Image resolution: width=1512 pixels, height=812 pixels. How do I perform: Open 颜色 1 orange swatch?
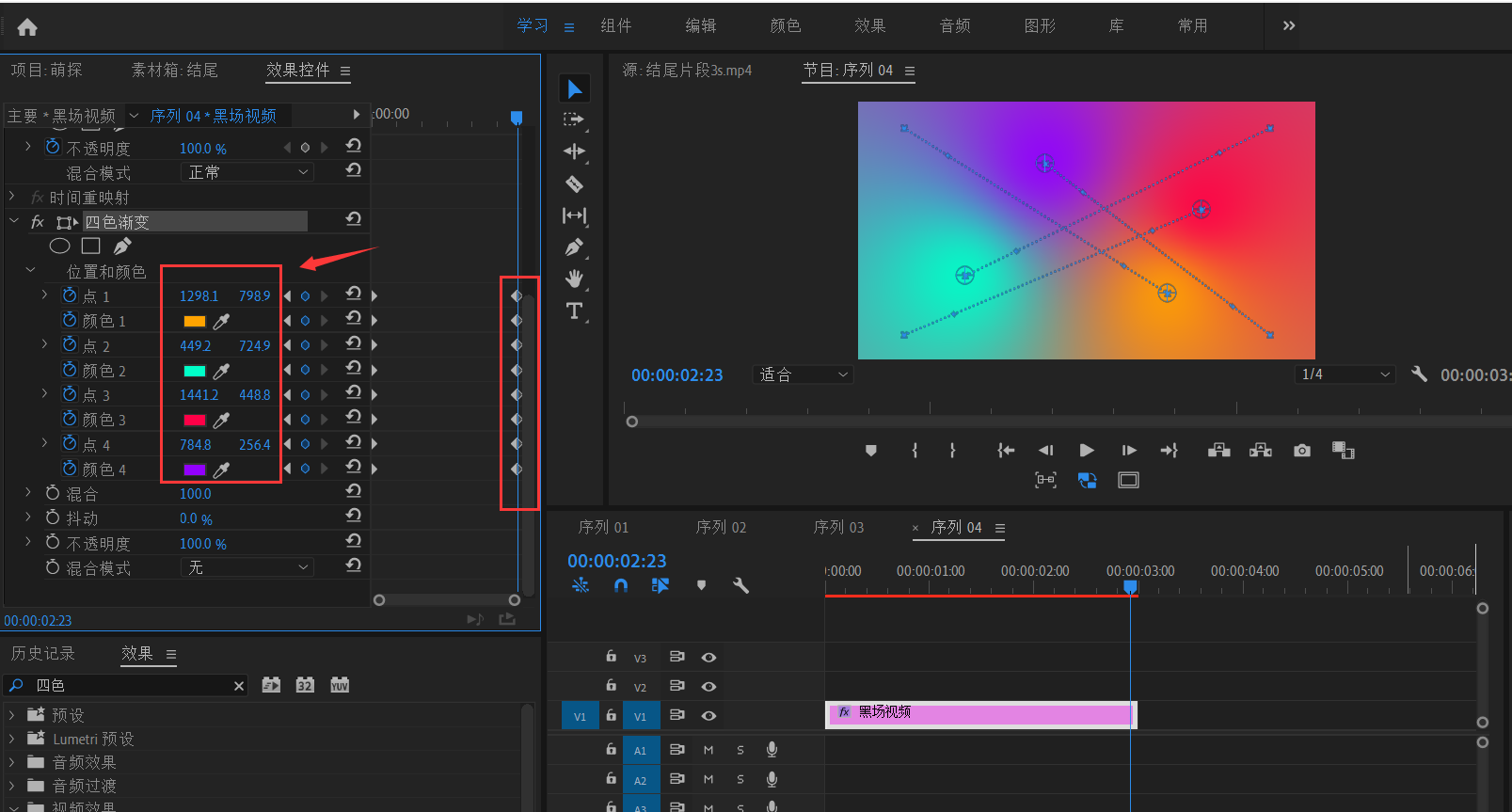[x=195, y=322]
